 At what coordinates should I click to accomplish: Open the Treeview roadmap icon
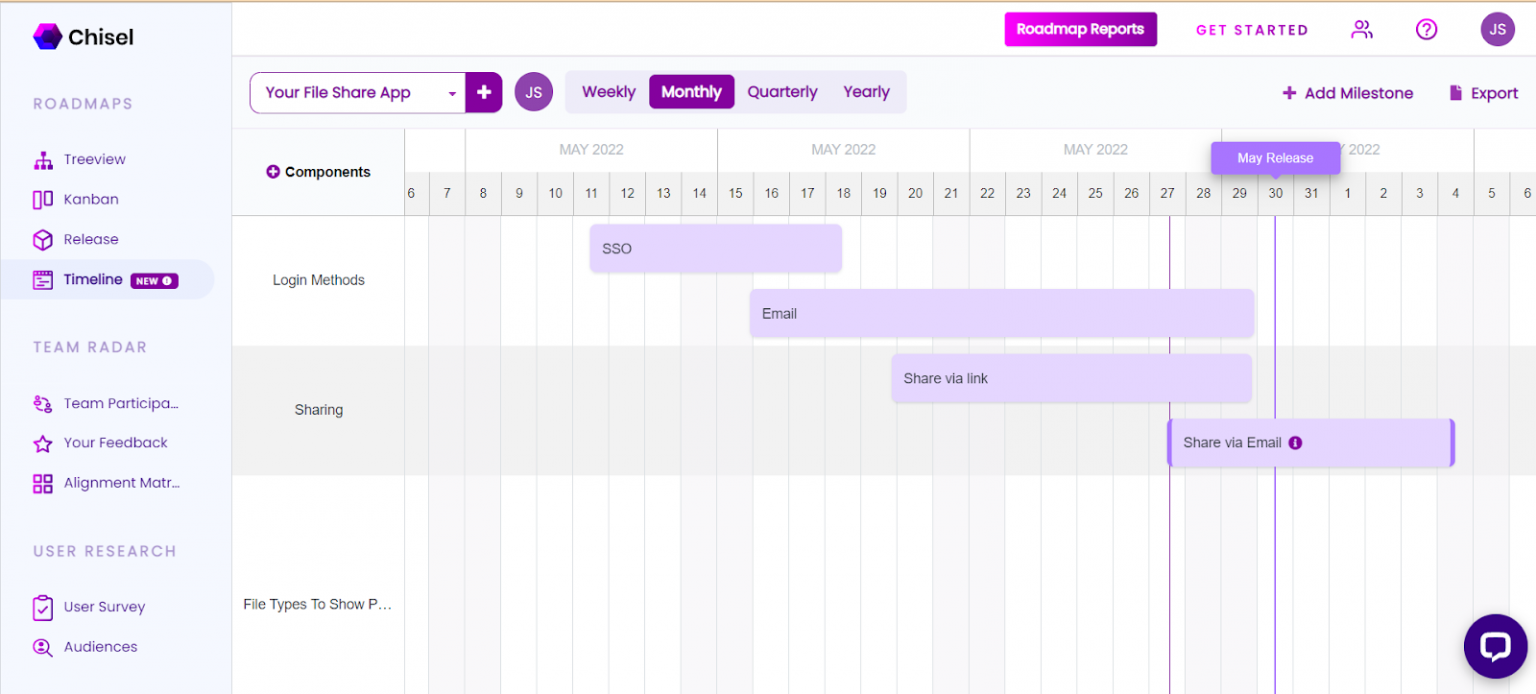point(43,160)
